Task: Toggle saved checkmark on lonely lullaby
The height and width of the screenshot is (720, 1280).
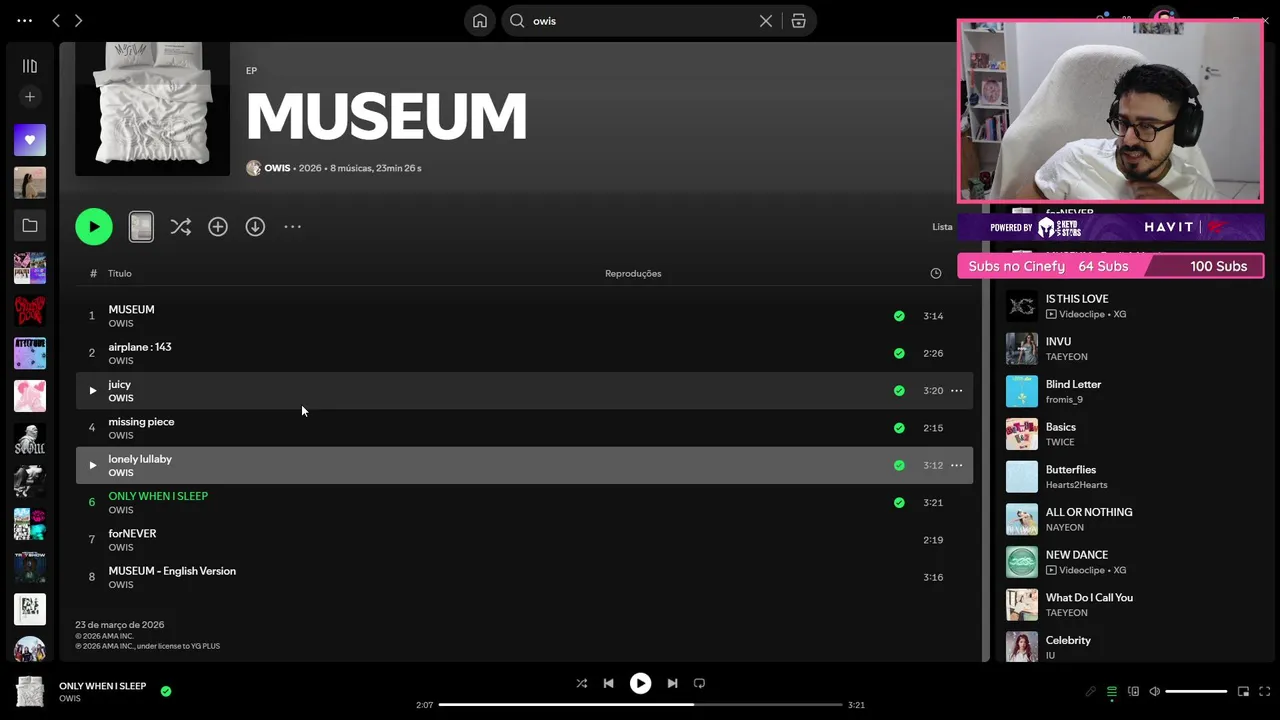Action: (x=899, y=465)
